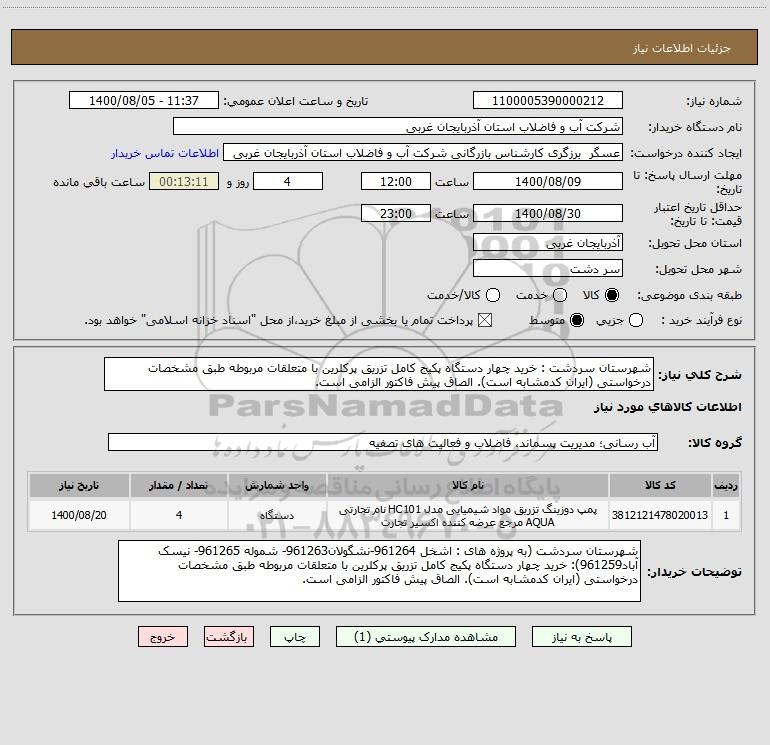Click price validity date 1400/08/30
The image size is (770, 745).
[x=548, y=213]
